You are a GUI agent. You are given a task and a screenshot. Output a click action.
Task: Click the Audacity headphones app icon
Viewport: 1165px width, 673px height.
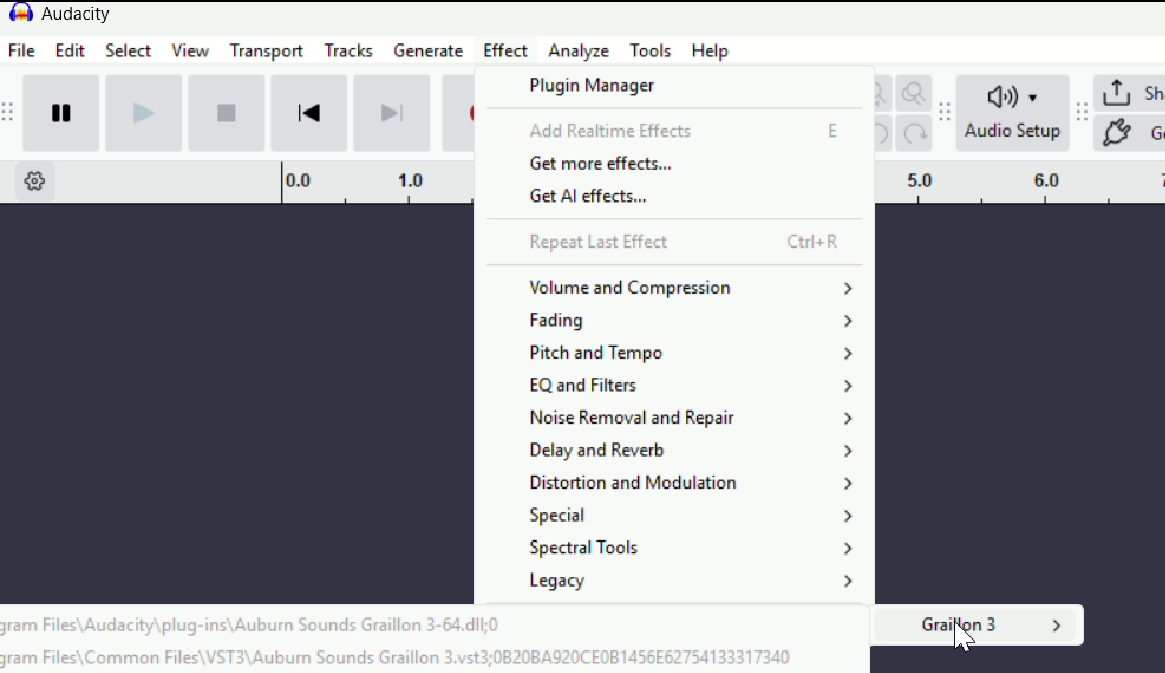(20, 13)
